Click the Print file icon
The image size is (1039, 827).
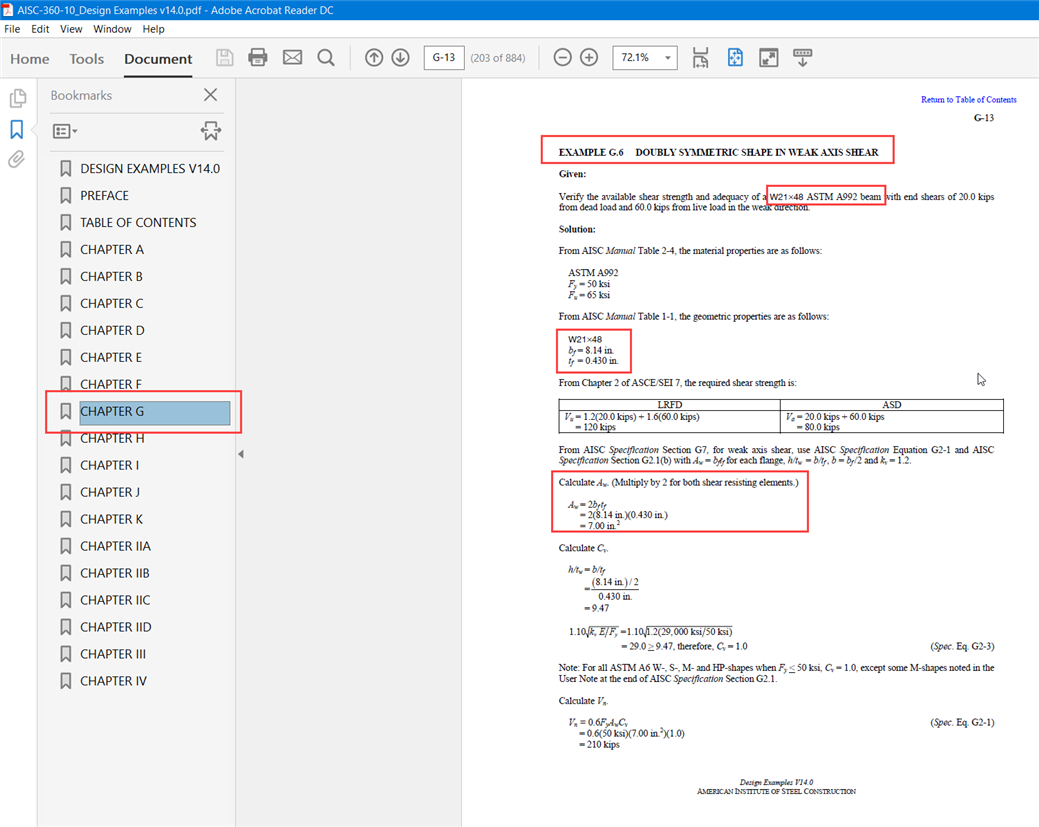click(258, 58)
